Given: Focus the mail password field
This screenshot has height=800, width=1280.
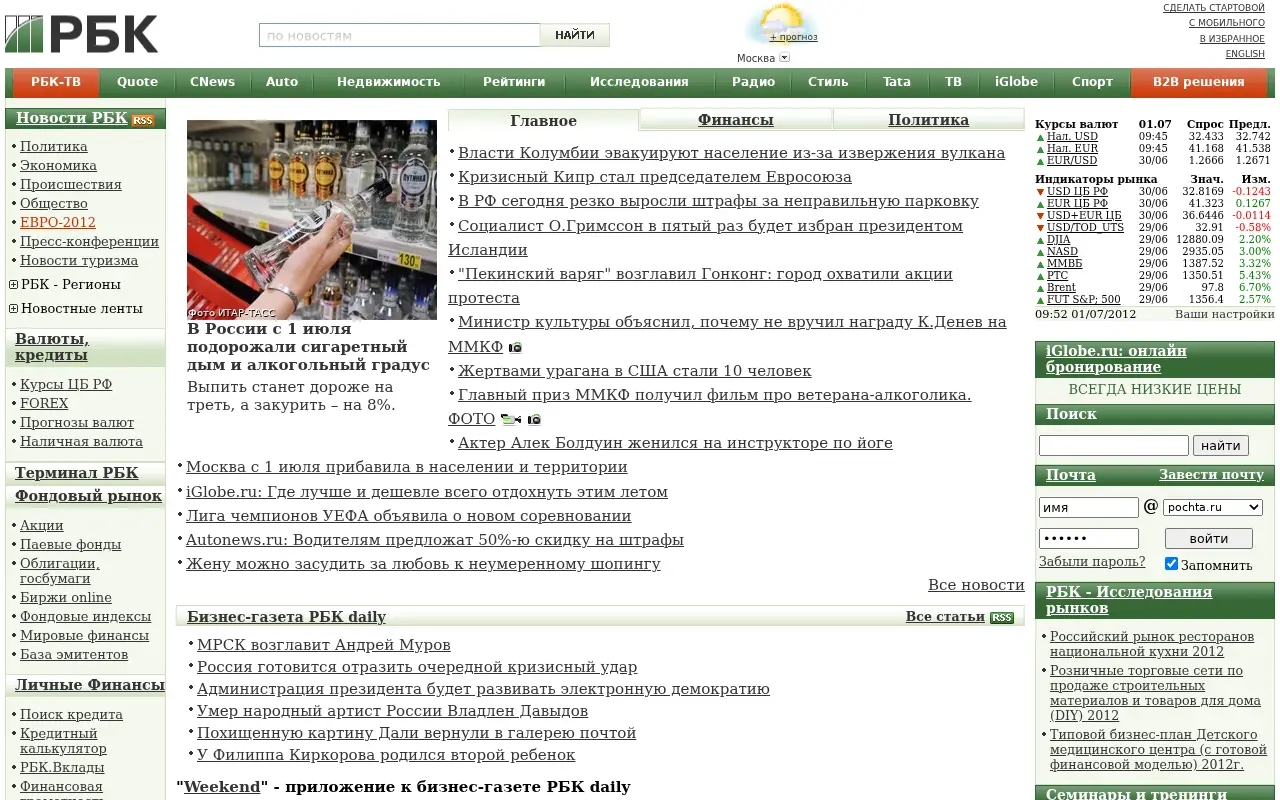Looking at the screenshot, I should 1089,538.
